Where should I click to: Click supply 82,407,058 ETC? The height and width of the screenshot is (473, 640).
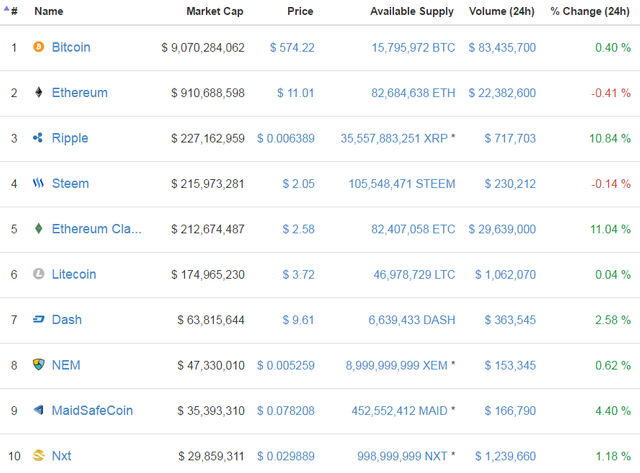pyautogui.click(x=413, y=229)
